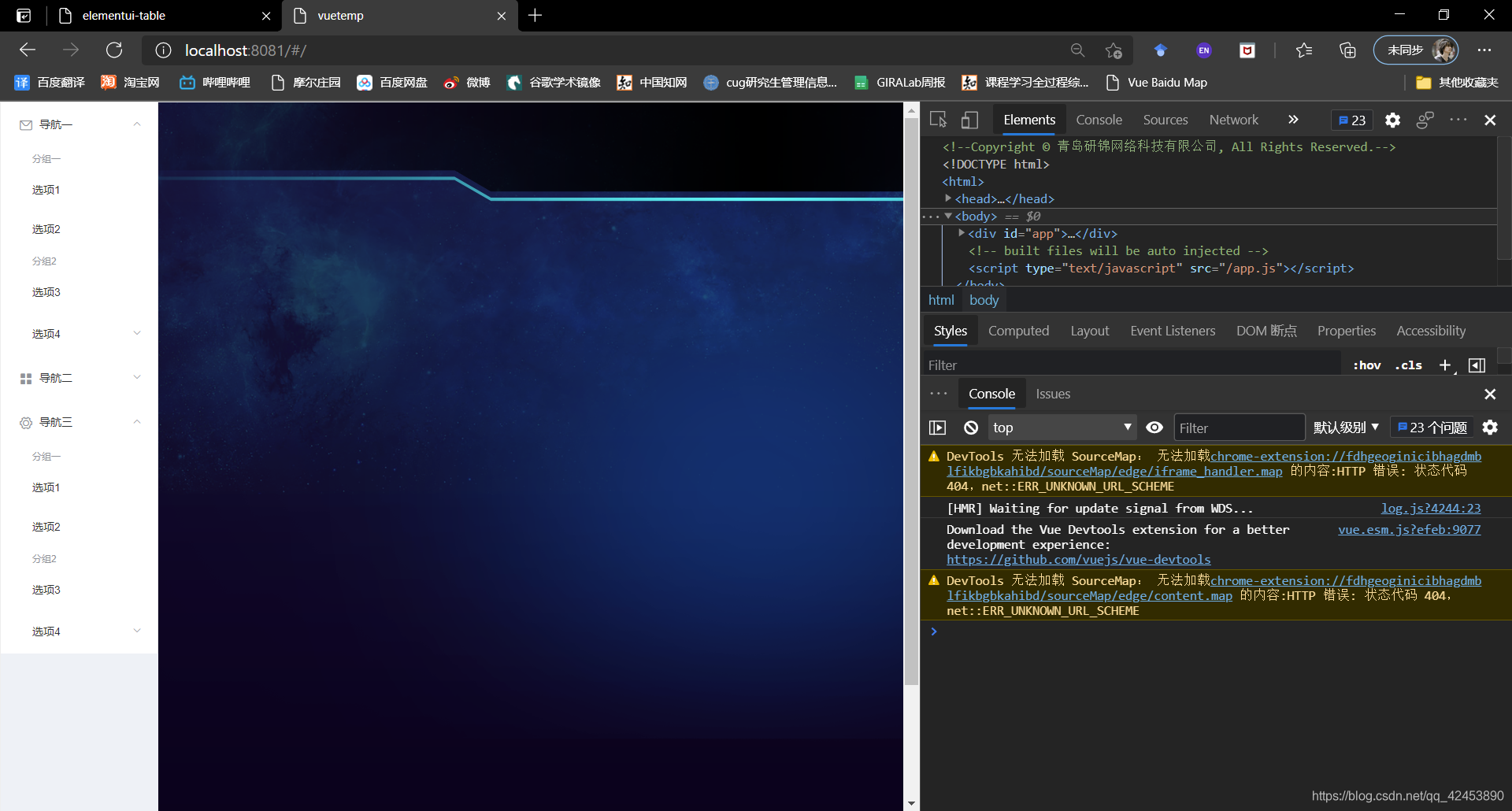Open the 23 issues badge in DevTools toolbar

[1352, 120]
